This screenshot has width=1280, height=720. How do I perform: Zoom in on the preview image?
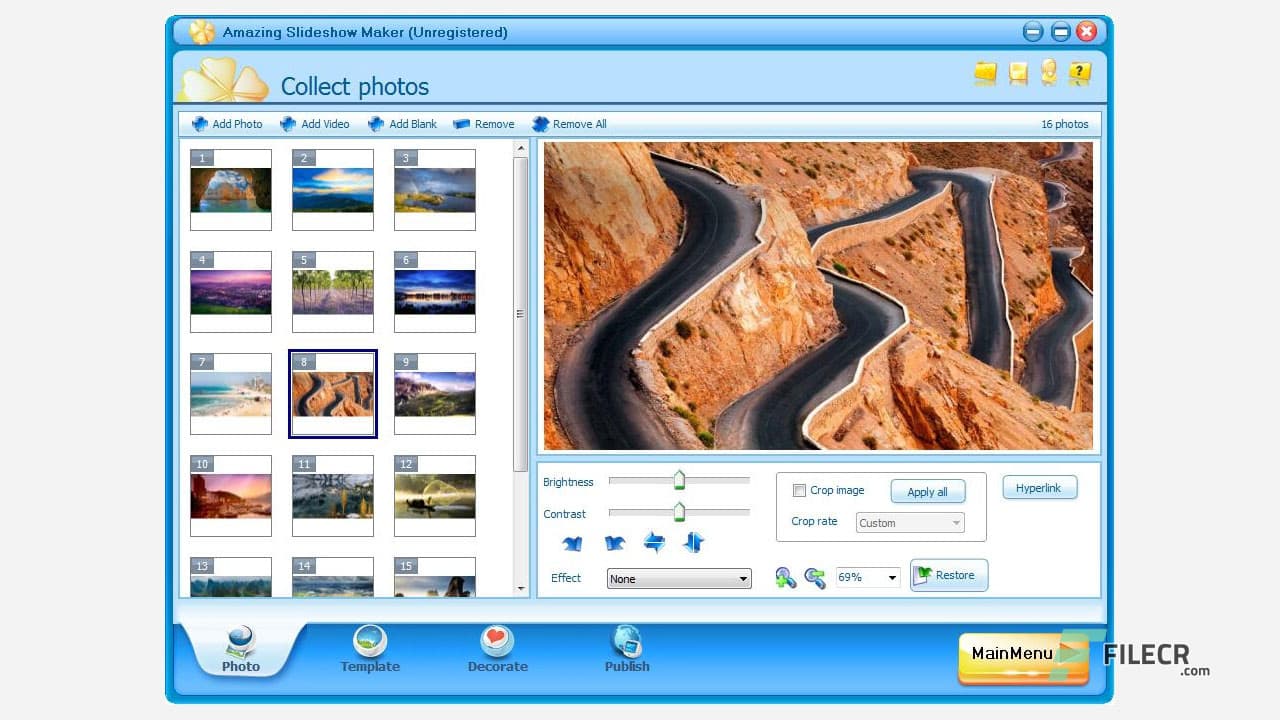[x=786, y=576]
